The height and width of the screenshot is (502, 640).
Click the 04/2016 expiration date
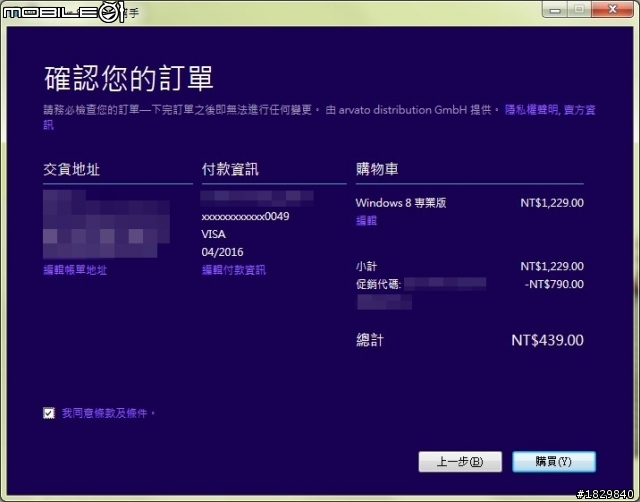(222, 252)
